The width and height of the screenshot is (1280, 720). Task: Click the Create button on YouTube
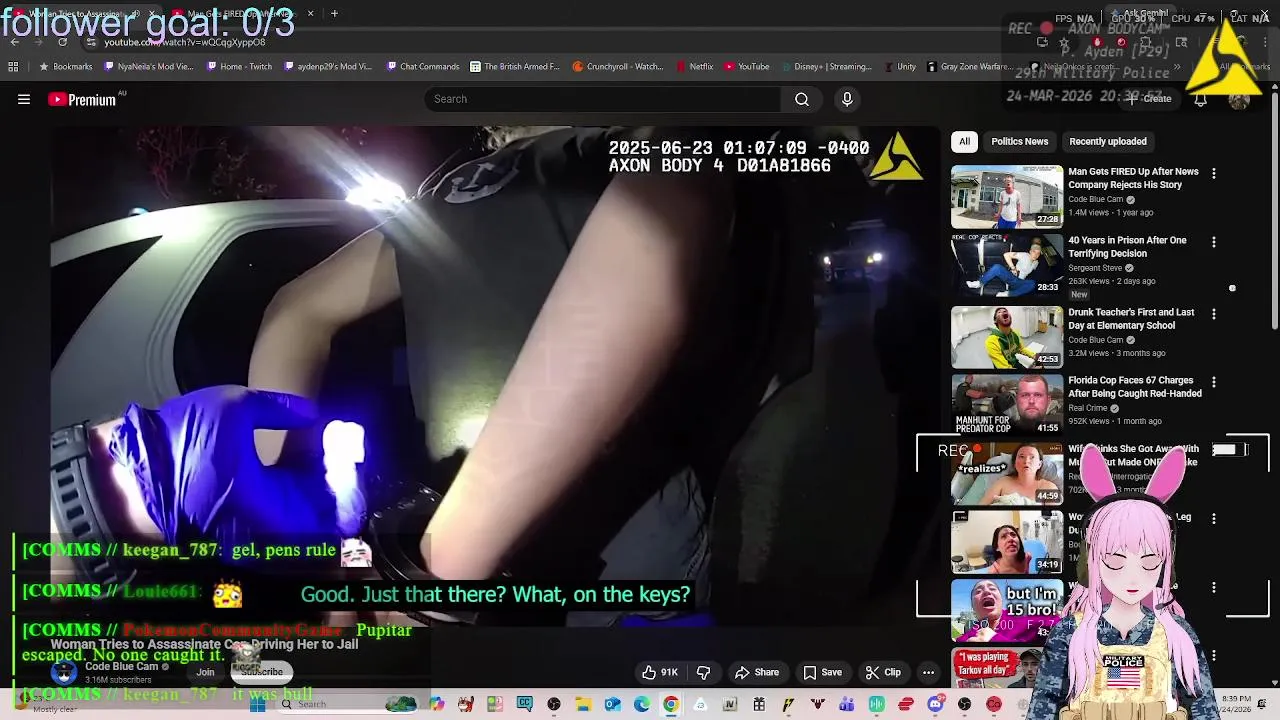[1150, 99]
